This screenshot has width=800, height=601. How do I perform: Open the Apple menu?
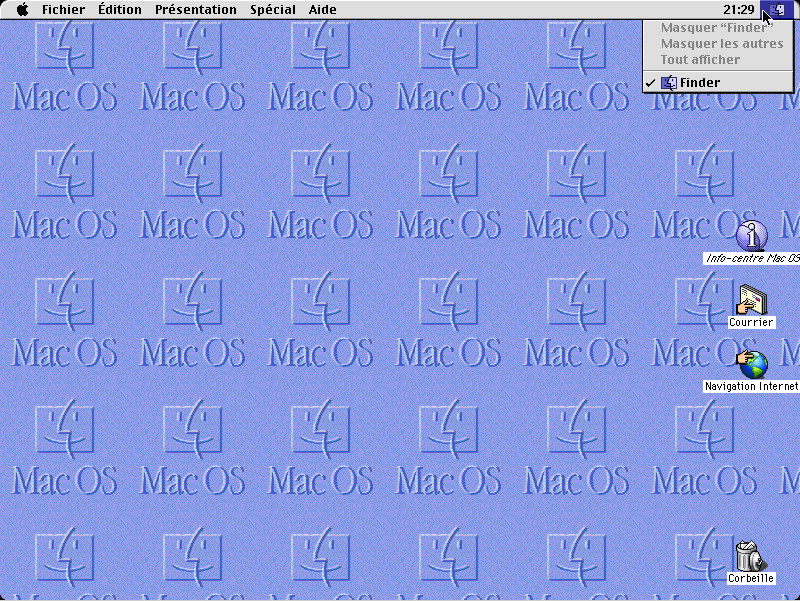coord(22,10)
